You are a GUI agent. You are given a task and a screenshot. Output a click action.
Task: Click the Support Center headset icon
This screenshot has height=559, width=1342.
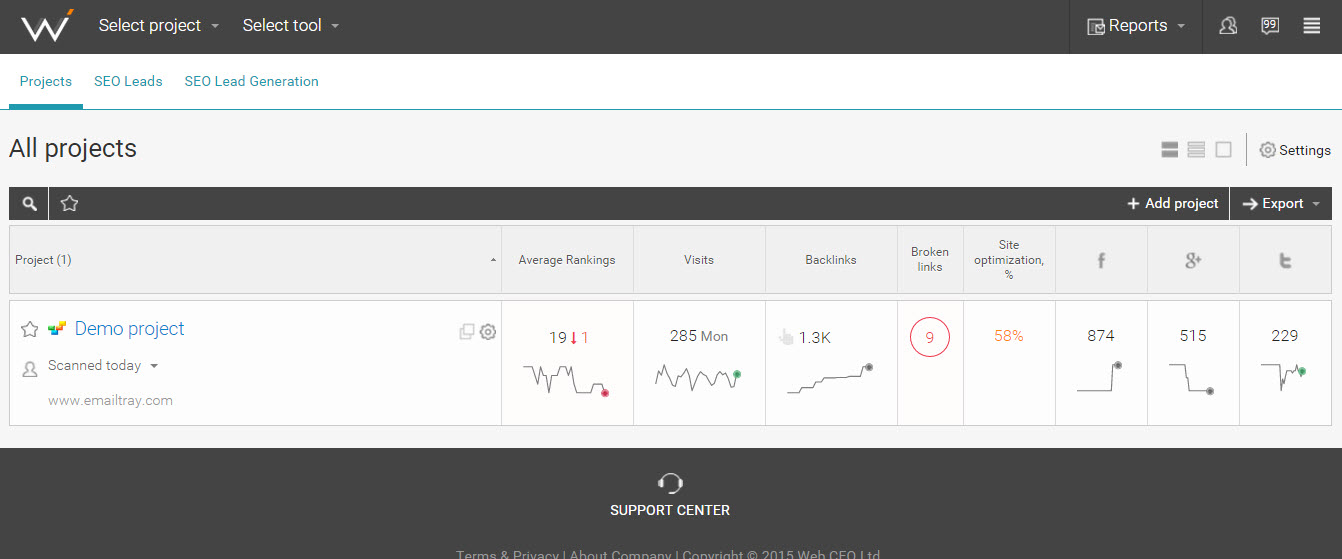tap(670, 484)
